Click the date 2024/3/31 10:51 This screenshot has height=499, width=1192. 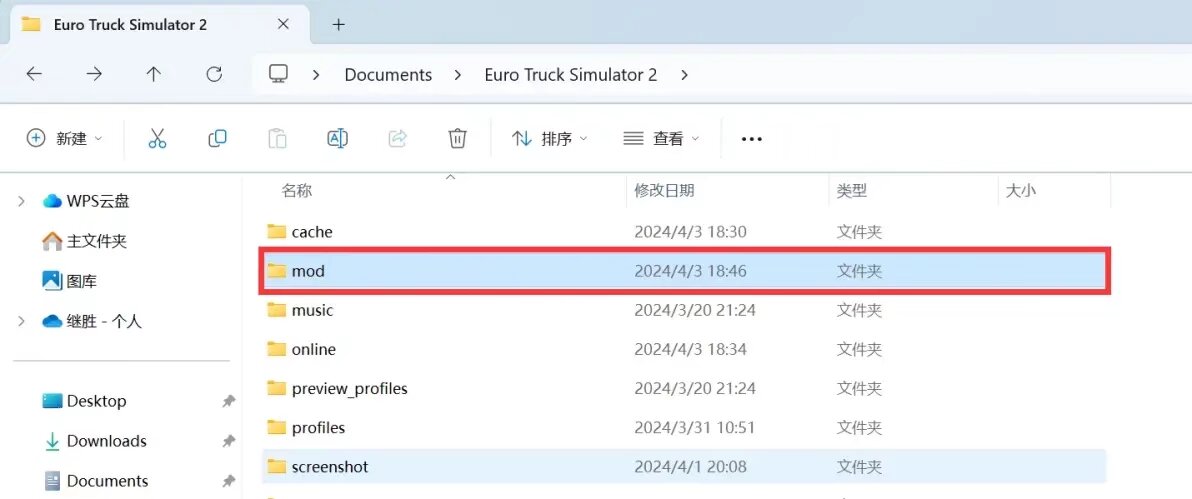pyautogui.click(x=695, y=427)
